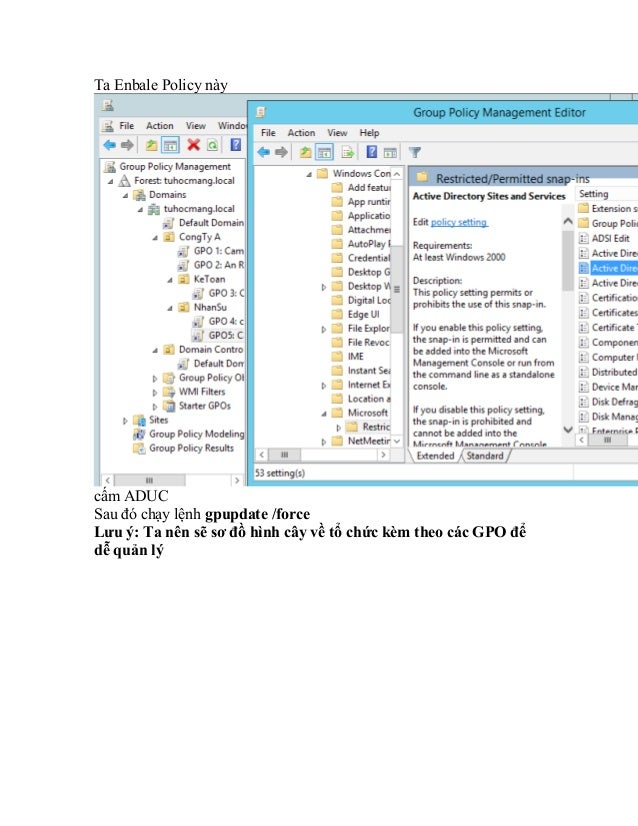Select the IME folder in Editor tree
The height and width of the screenshot is (826, 638).
coord(348,357)
